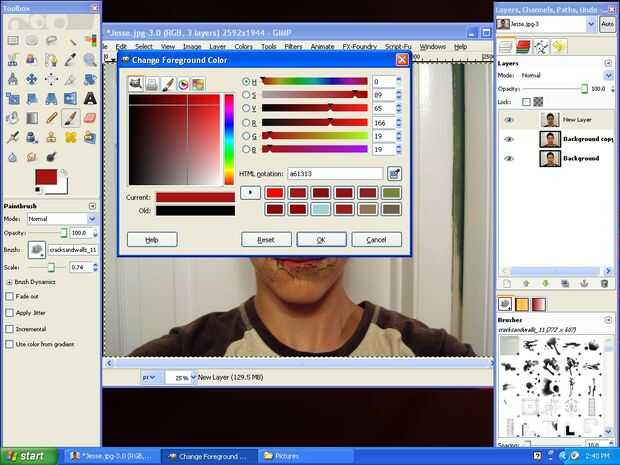
Task: Select the Flip tool
Action: point(71,98)
